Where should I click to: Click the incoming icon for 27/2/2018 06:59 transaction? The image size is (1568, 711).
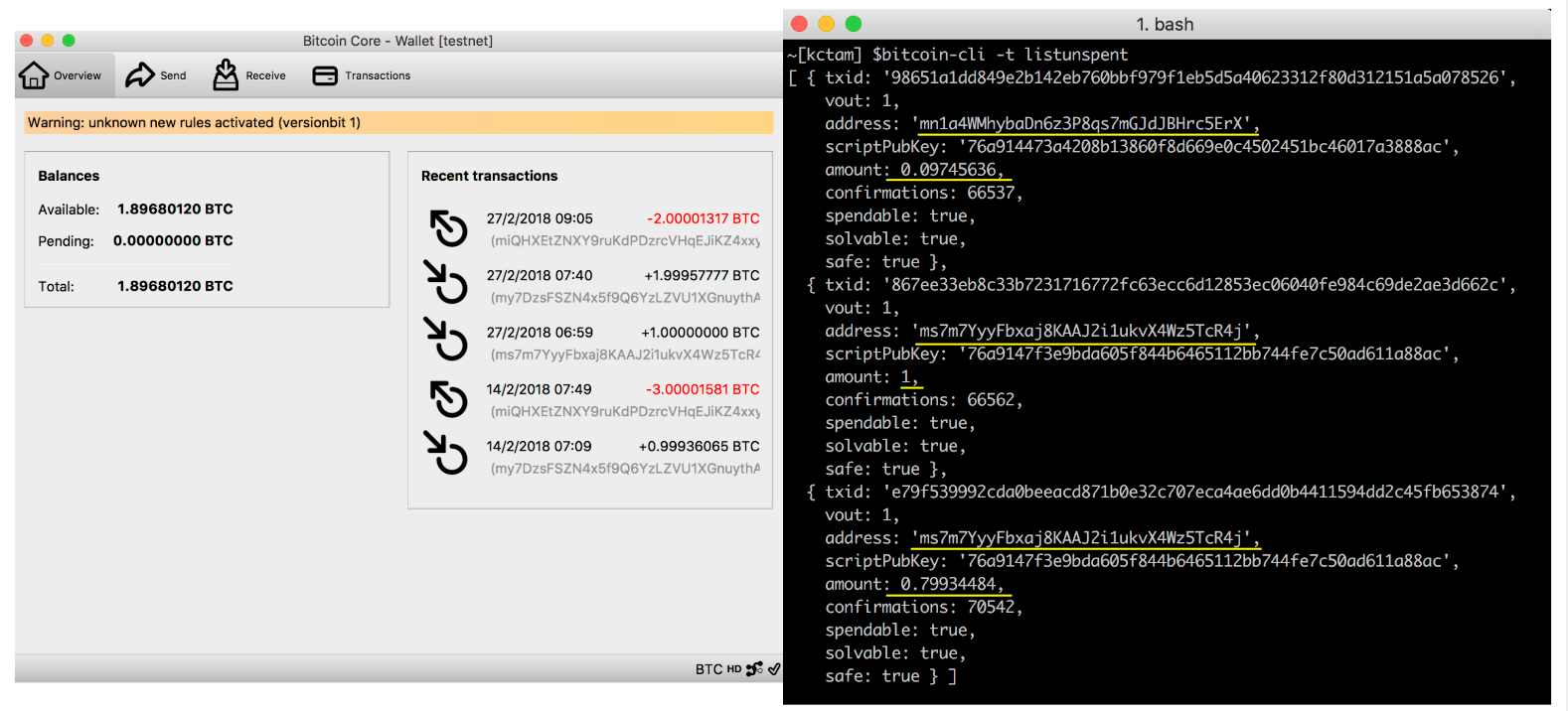(445, 339)
